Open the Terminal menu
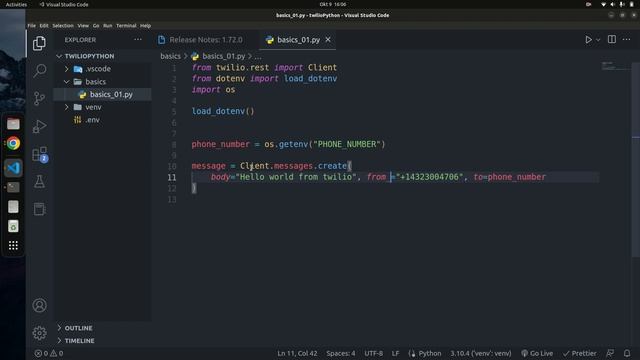Screen dimensions: 640x360 126,25
